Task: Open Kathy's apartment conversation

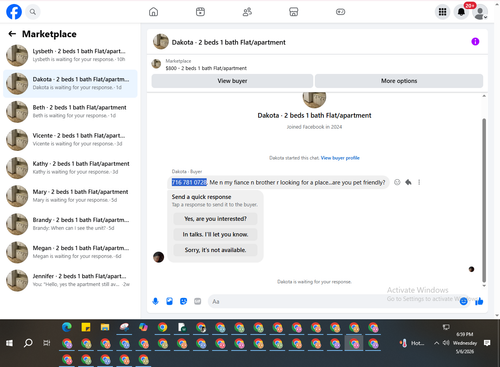Action: 70,168
